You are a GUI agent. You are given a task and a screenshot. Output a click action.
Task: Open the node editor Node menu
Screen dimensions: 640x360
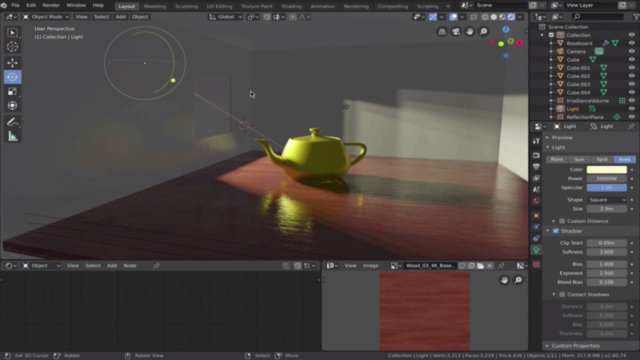[x=130, y=266]
